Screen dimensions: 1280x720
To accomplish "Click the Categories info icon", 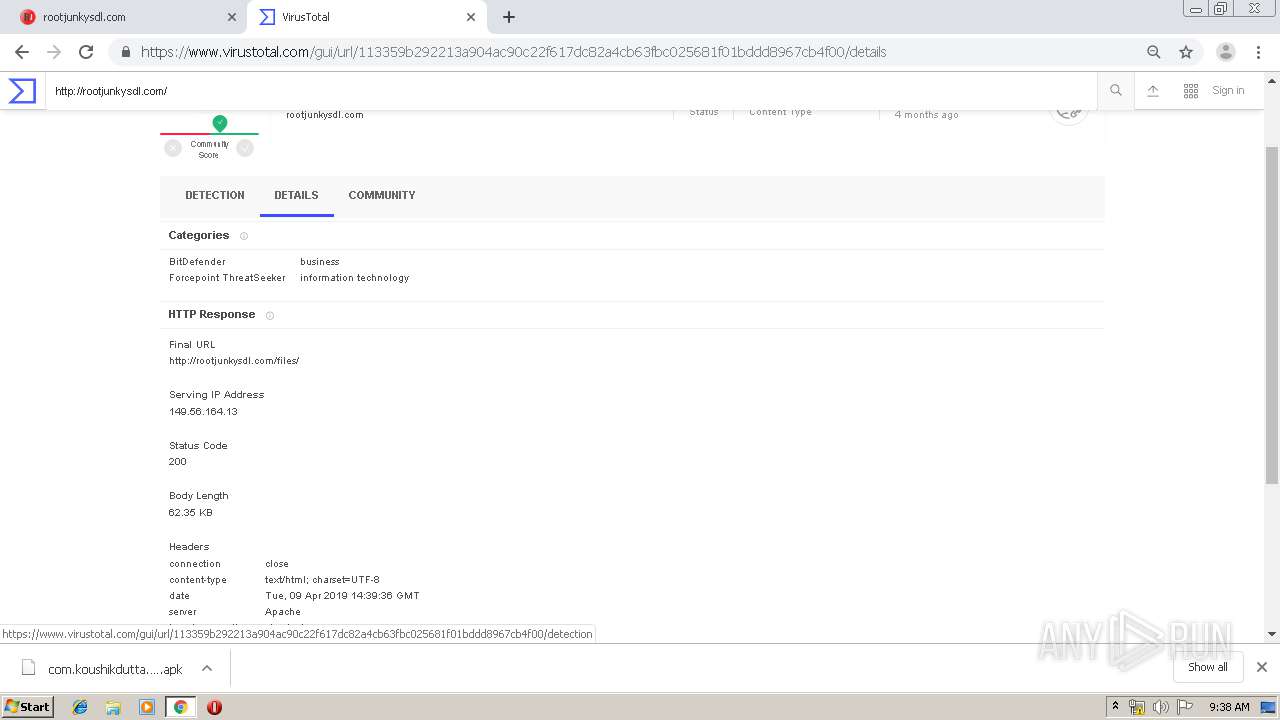I will pos(244,236).
